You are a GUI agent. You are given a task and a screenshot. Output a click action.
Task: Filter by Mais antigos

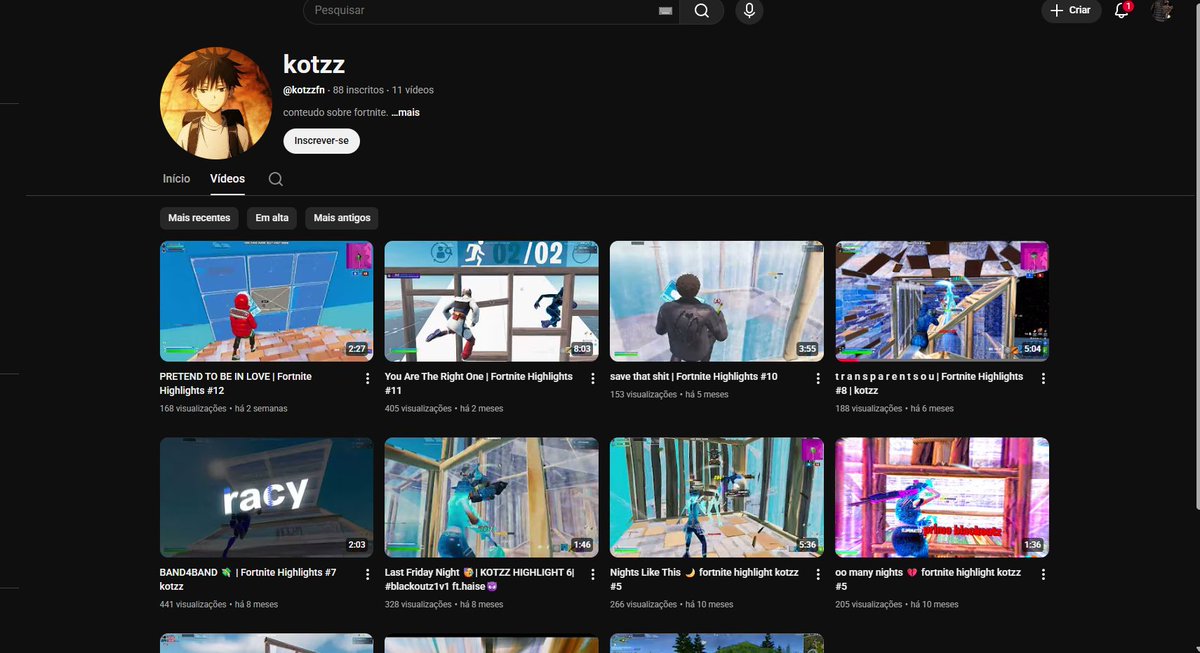(342, 218)
